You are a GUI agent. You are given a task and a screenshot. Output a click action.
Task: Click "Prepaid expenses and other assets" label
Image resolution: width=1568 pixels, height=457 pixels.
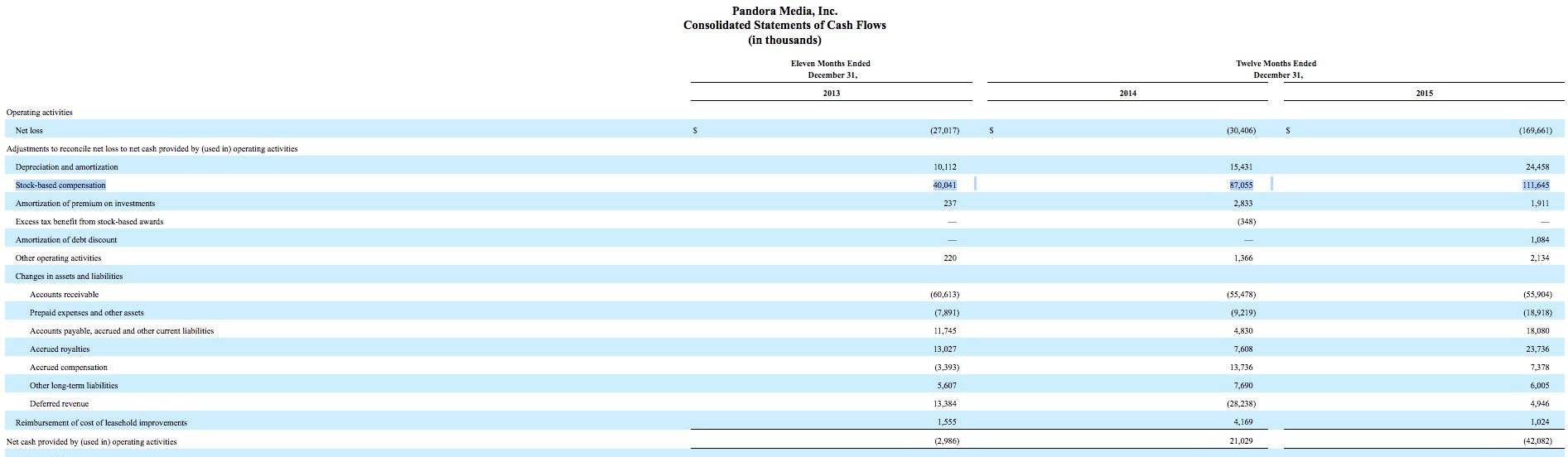87,312
